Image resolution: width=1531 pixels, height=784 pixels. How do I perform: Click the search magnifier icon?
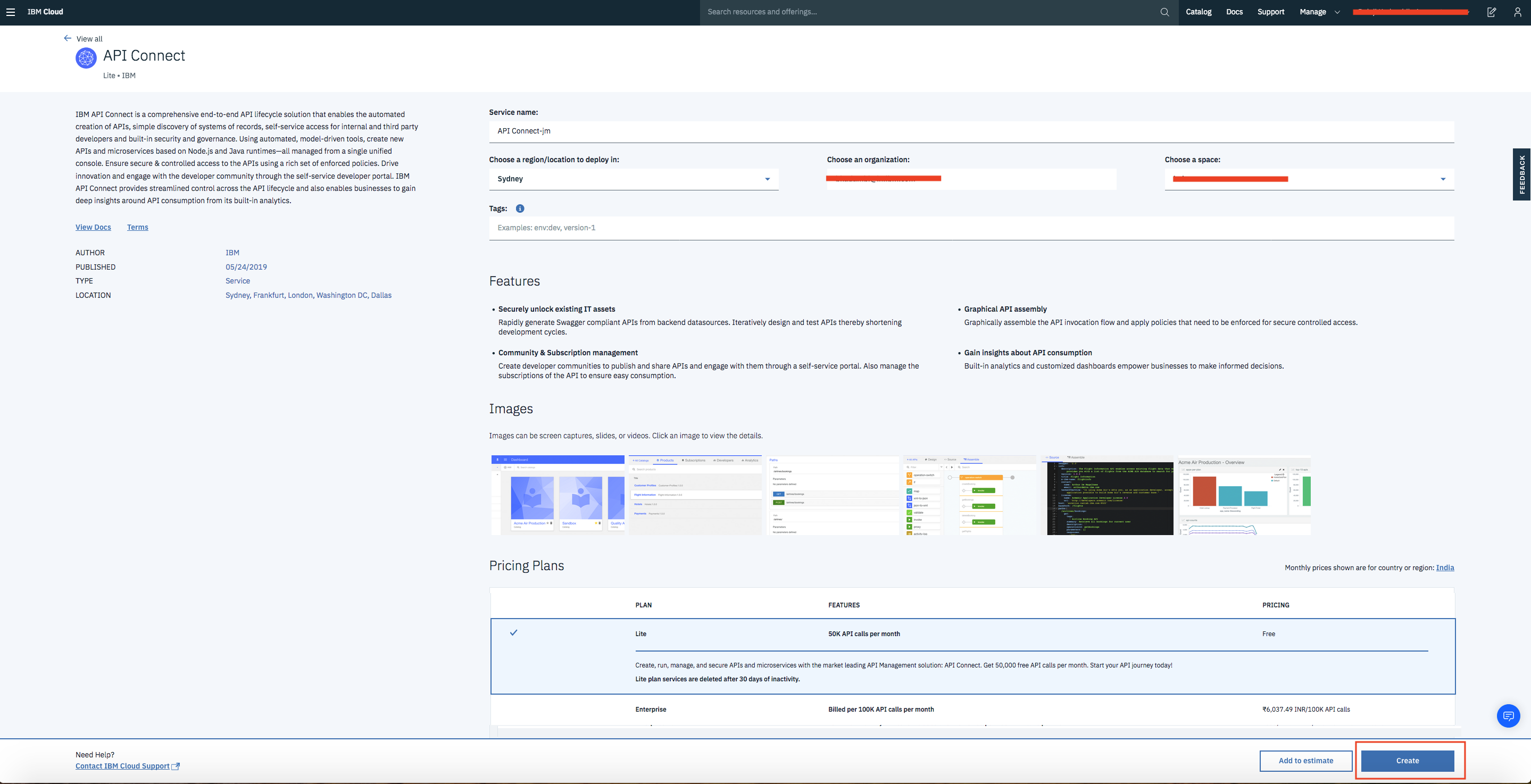tap(1164, 12)
